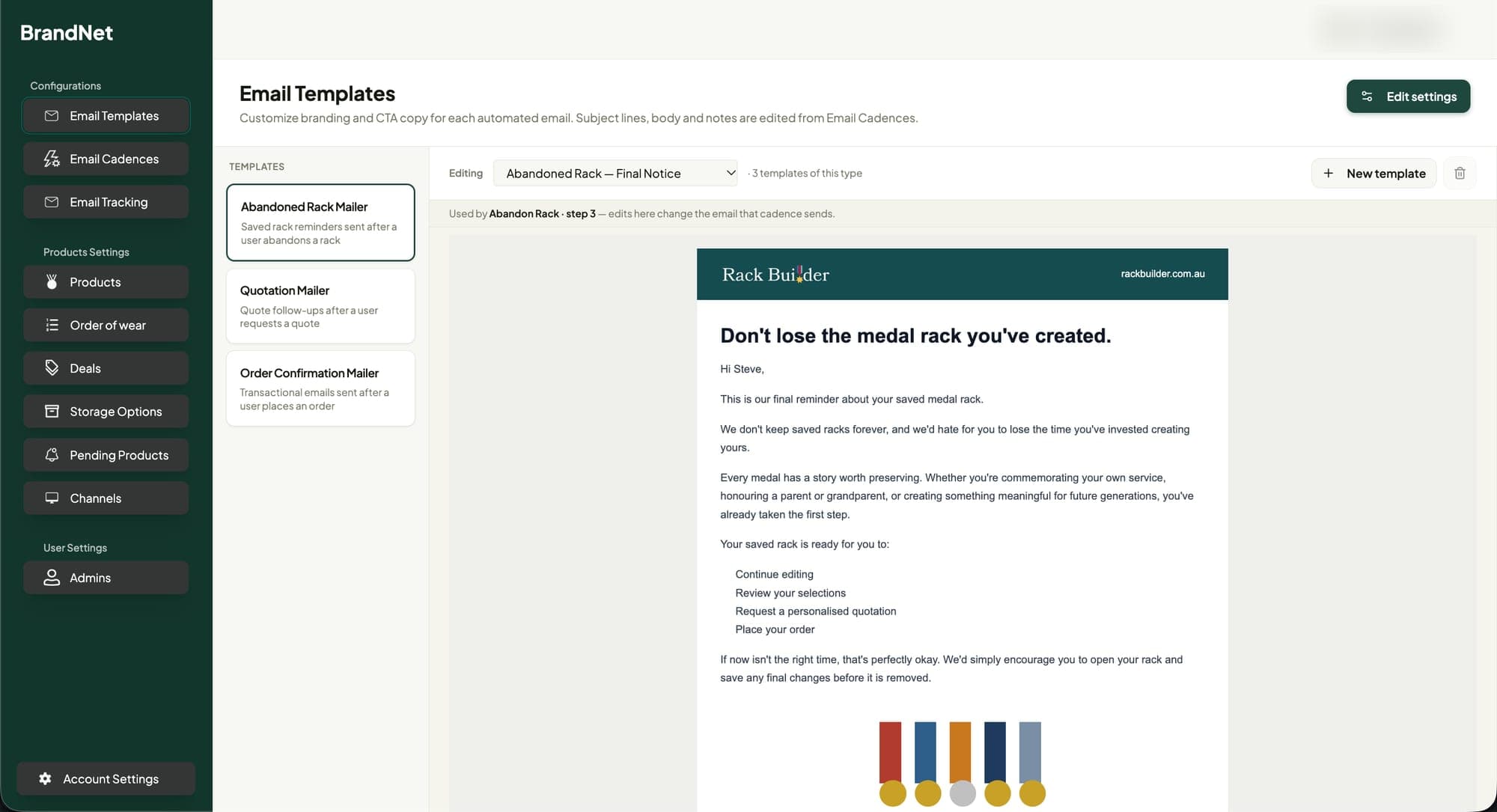This screenshot has height=812, width=1497.
Task: Open the Email Tracking page
Action: (106, 202)
